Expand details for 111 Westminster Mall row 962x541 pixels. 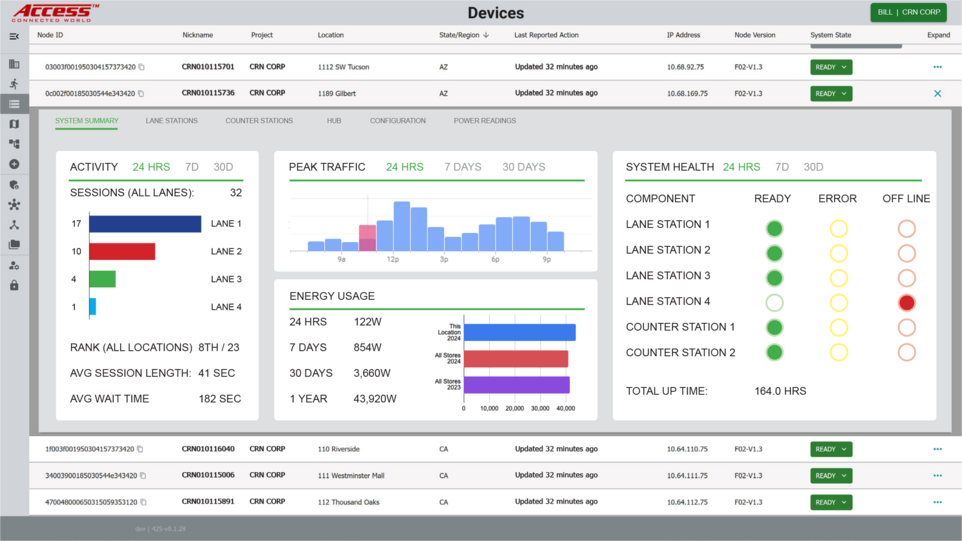tap(937, 475)
